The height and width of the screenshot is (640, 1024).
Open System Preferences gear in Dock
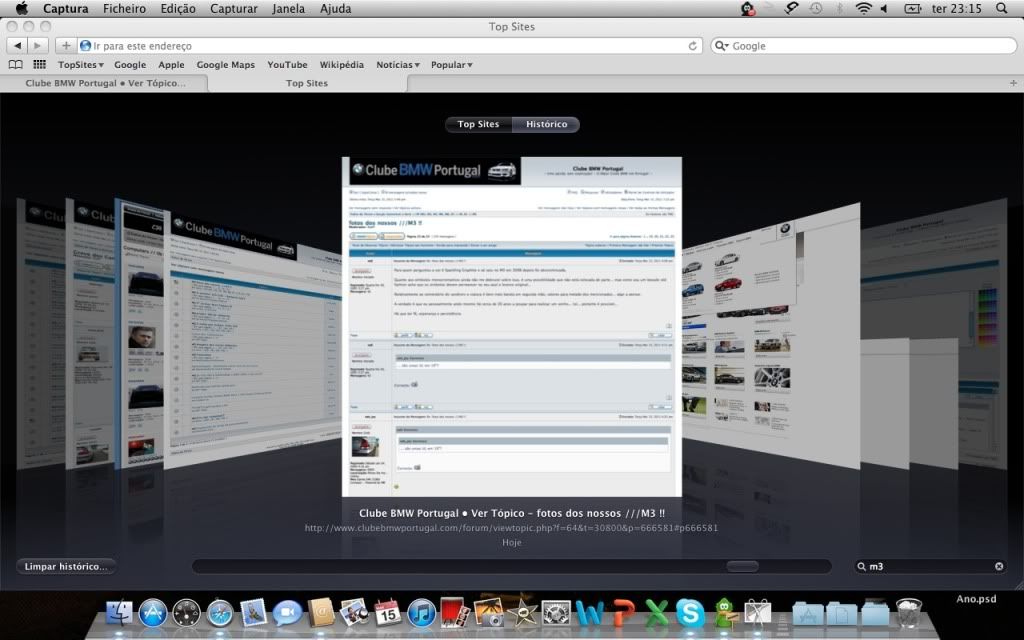(x=556, y=613)
